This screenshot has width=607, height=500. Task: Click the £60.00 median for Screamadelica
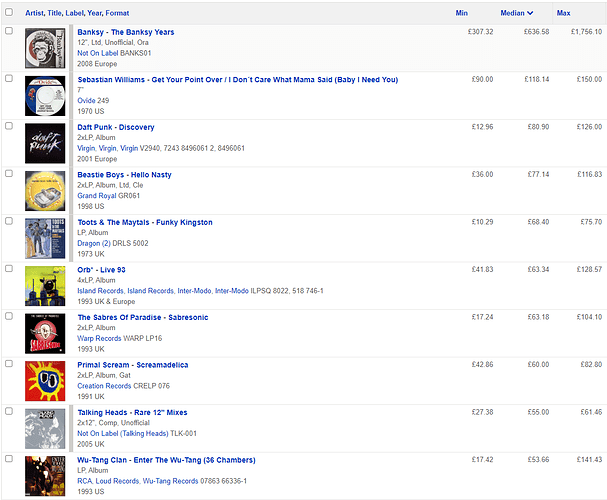tap(538, 365)
